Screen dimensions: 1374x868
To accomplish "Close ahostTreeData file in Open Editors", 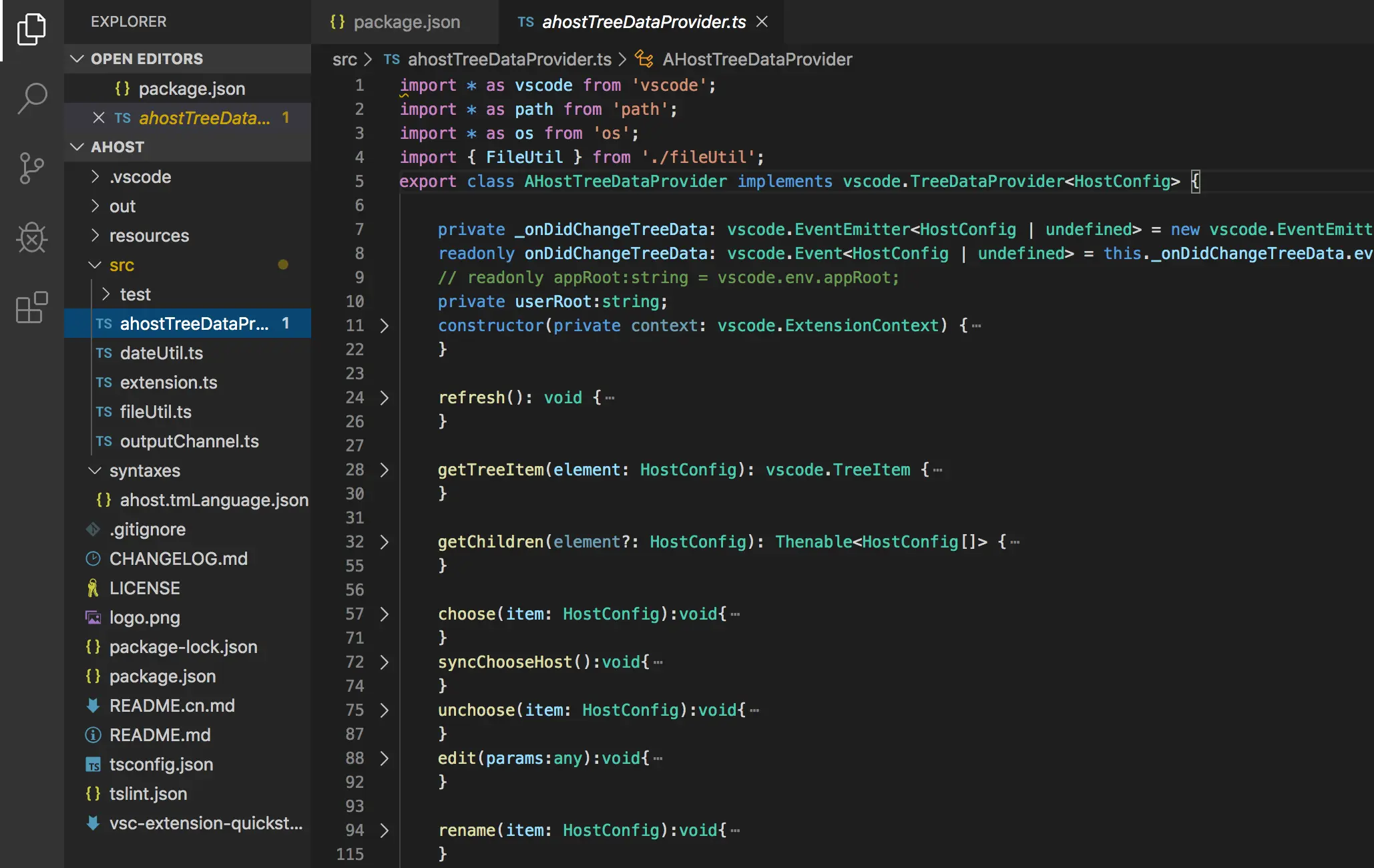I will (x=99, y=118).
